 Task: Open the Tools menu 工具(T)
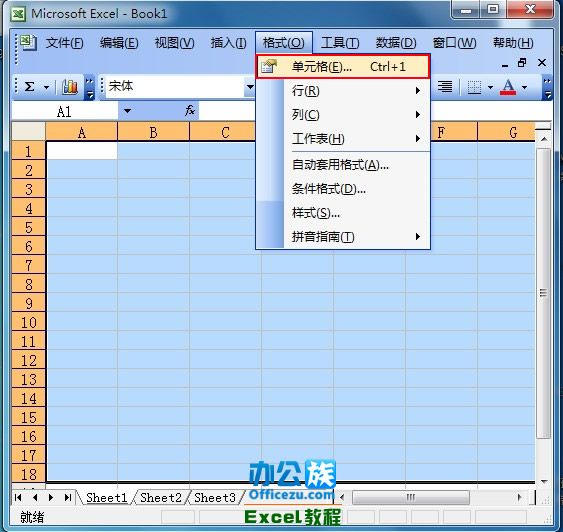pos(340,43)
